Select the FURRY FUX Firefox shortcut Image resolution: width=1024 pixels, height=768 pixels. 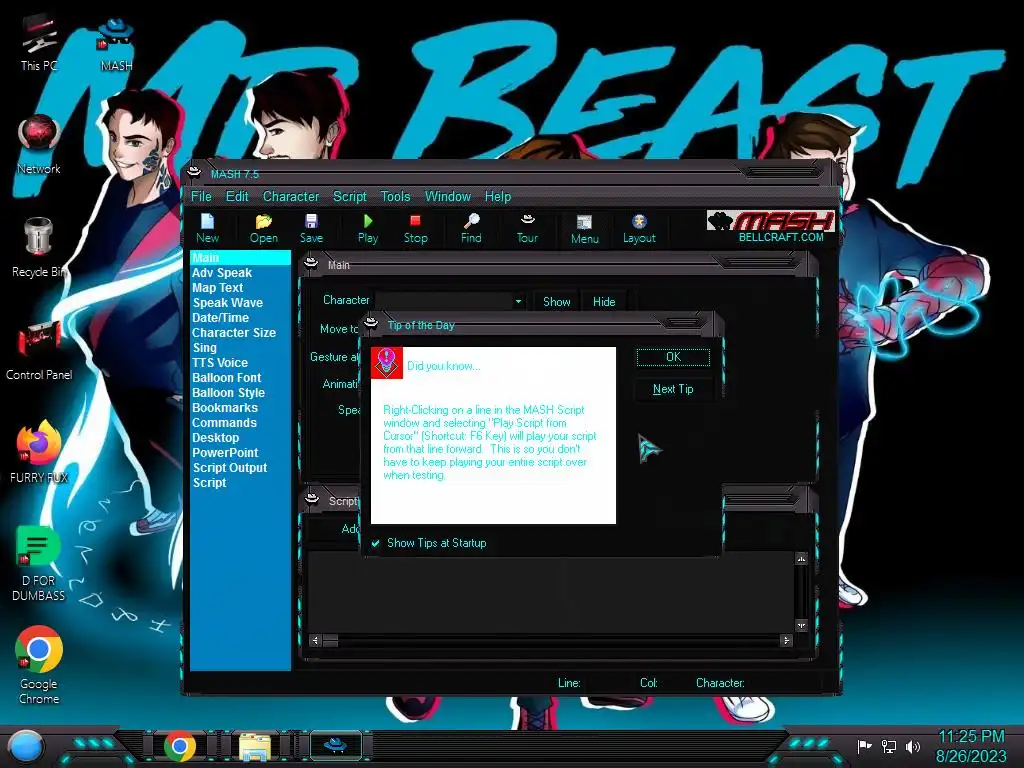(x=39, y=452)
